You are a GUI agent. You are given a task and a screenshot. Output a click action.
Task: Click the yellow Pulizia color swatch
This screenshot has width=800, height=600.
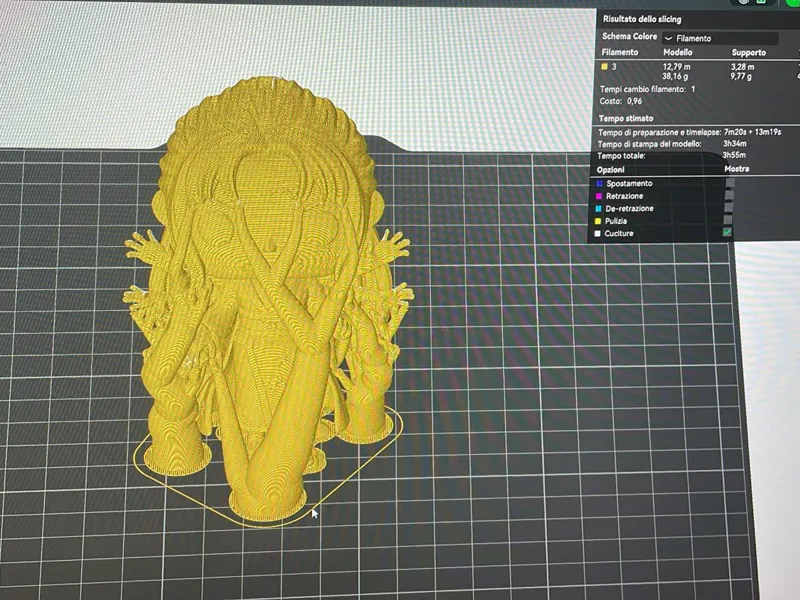coord(598,221)
